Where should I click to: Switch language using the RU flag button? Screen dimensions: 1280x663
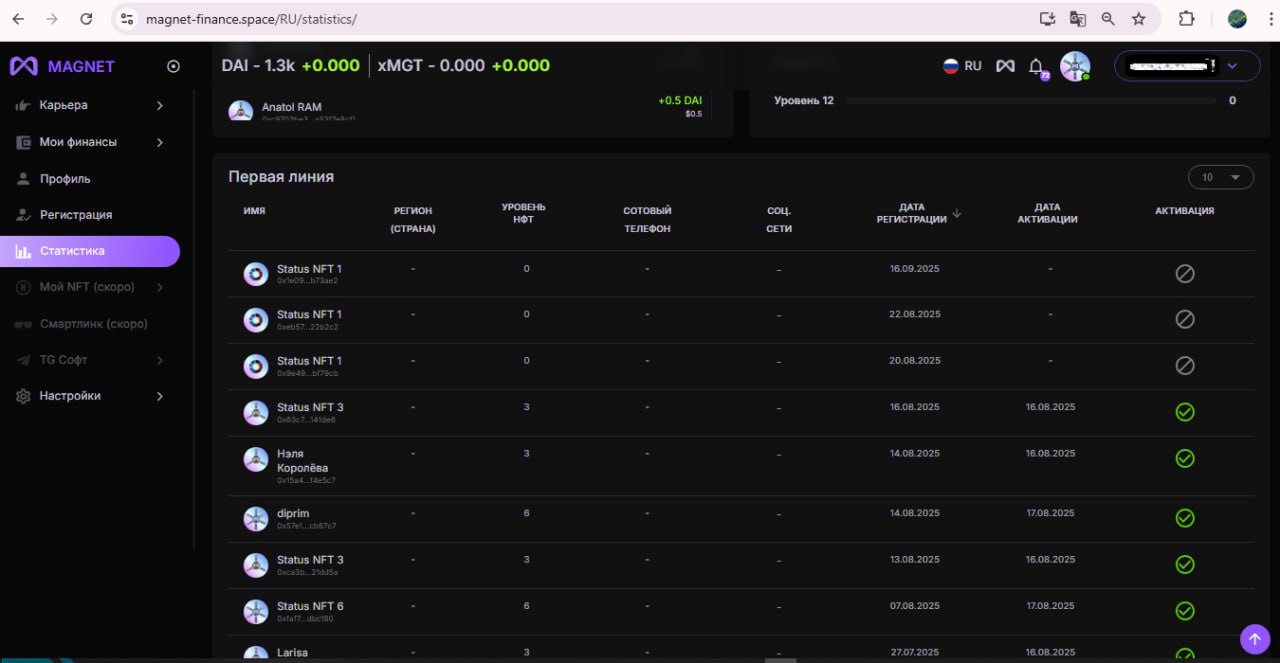(x=962, y=66)
